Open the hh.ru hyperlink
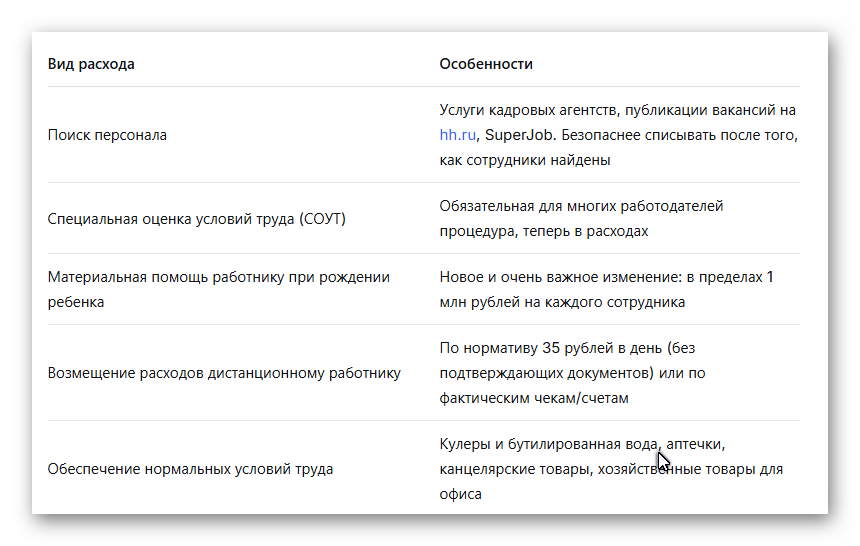The width and height of the screenshot is (860, 546). [457, 135]
